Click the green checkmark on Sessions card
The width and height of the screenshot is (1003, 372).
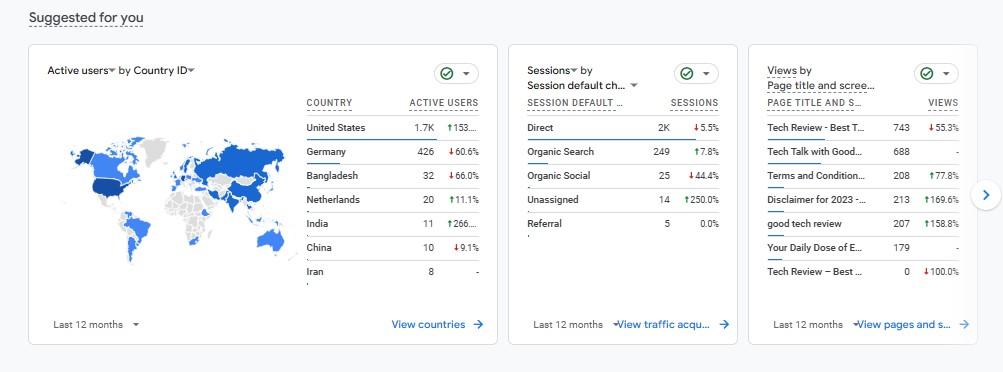point(686,74)
